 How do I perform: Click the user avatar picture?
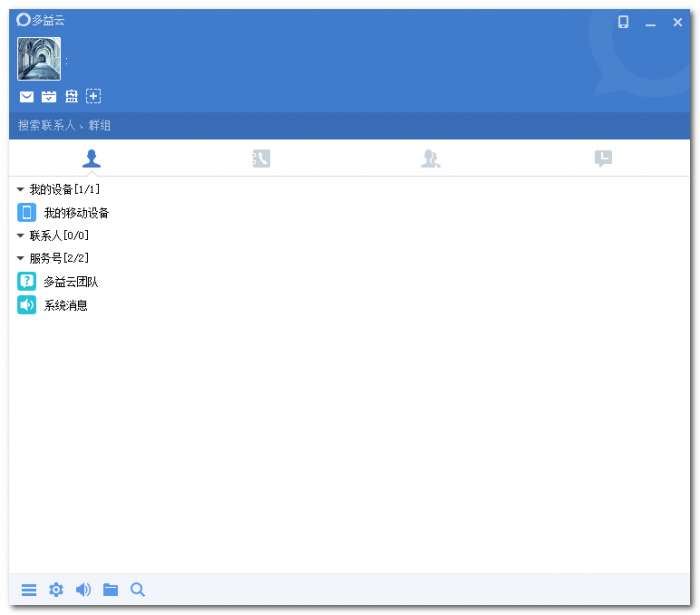tap(39, 58)
